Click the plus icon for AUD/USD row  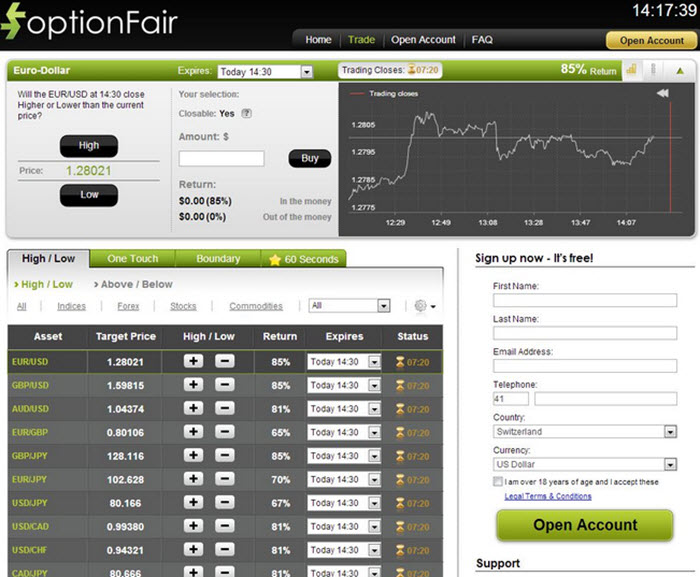click(x=193, y=408)
